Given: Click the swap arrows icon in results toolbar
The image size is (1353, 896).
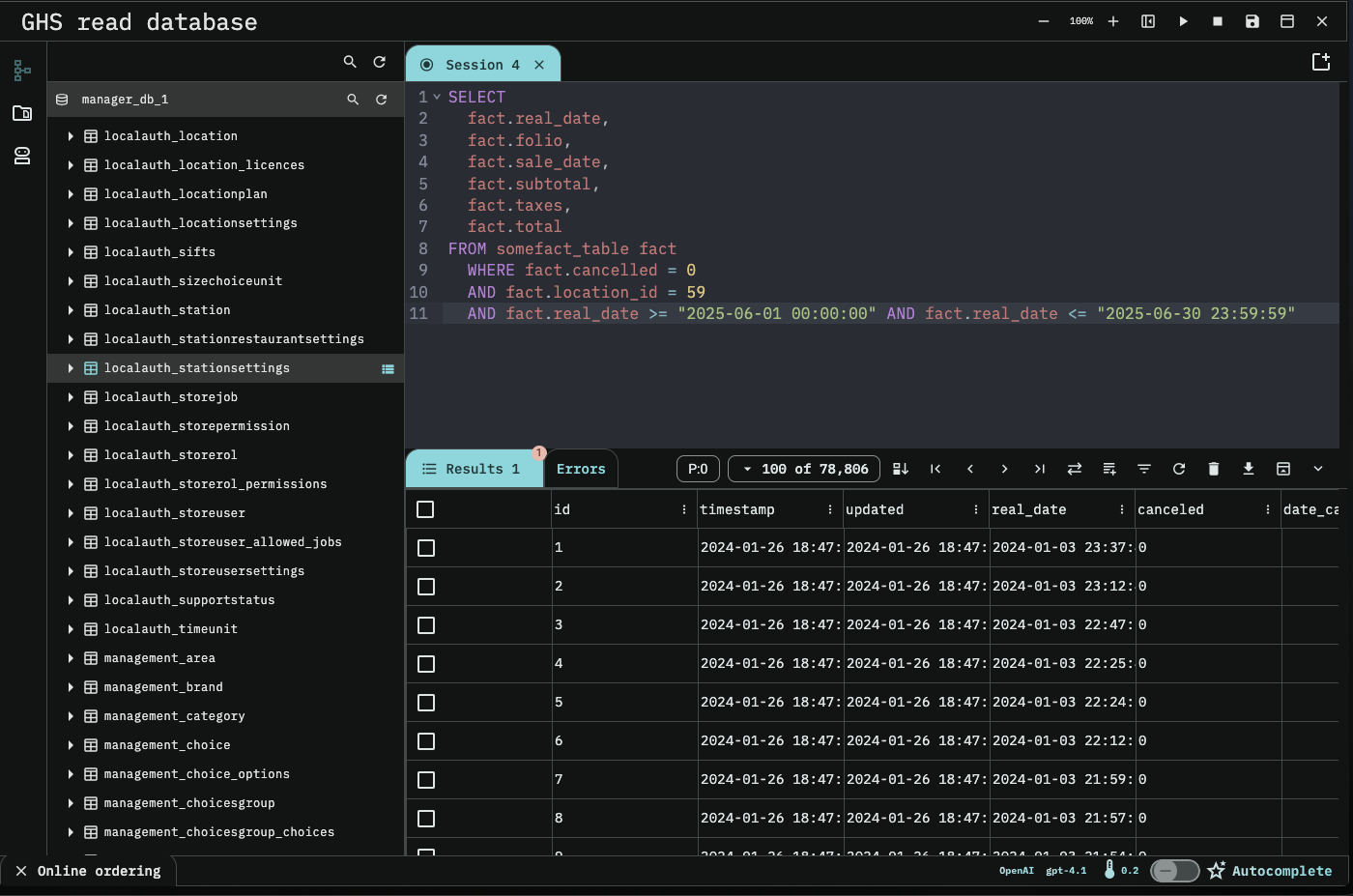Looking at the screenshot, I should coord(1075,469).
